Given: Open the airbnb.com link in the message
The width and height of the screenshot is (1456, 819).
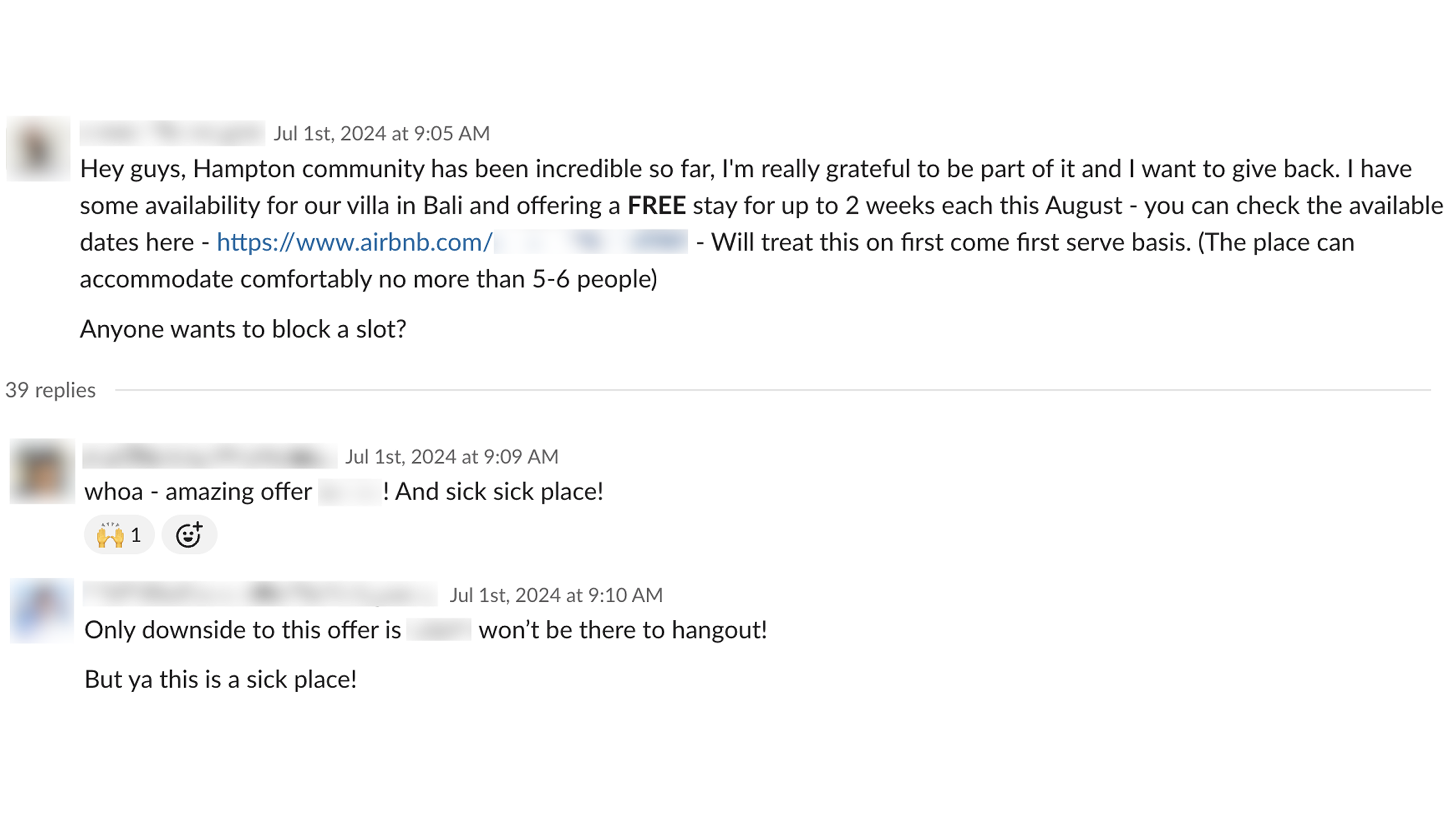Looking at the screenshot, I should point(354,243).
